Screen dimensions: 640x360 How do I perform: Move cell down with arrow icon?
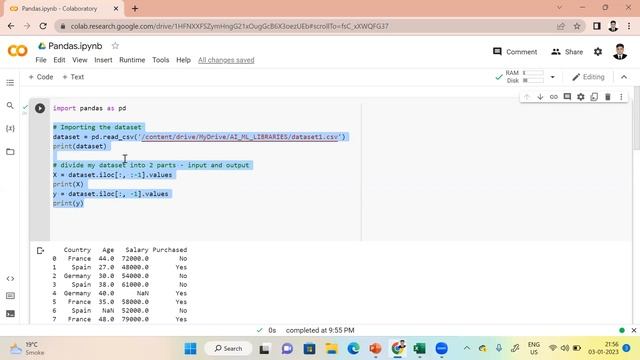tap(540, 97)
